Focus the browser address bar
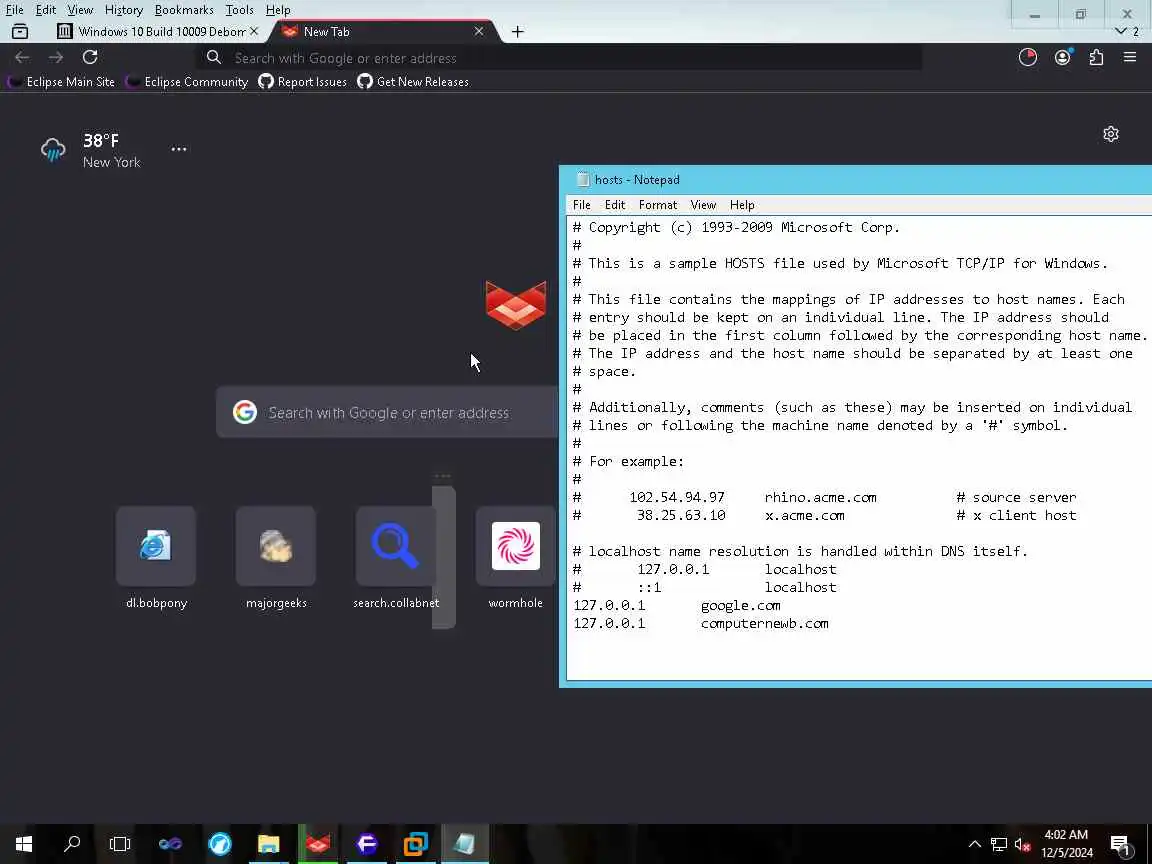1152x864 pixels. click(x=560, y=58)
